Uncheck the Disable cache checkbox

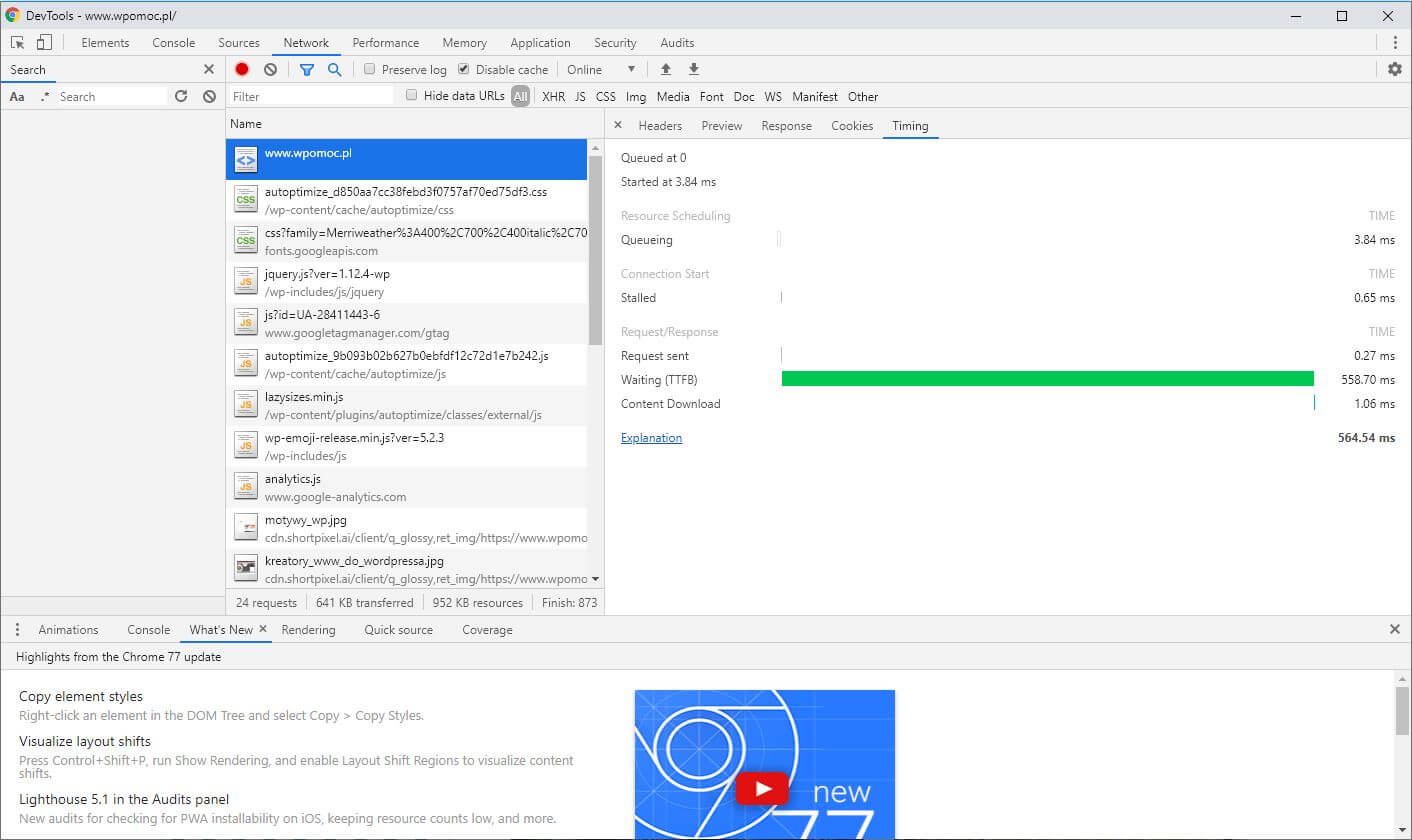[x=464, y=69]
